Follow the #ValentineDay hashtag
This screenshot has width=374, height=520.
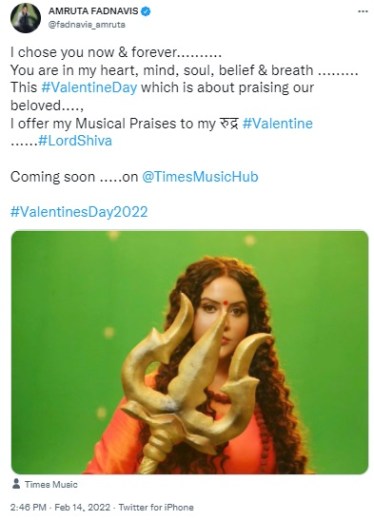[x=89, y=88]
